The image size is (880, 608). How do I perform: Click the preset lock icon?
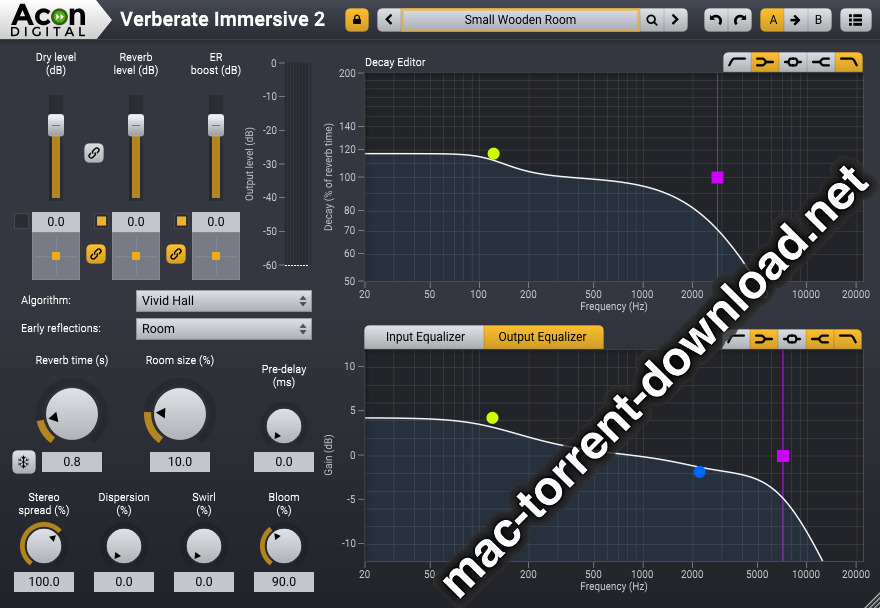[357, 20]
